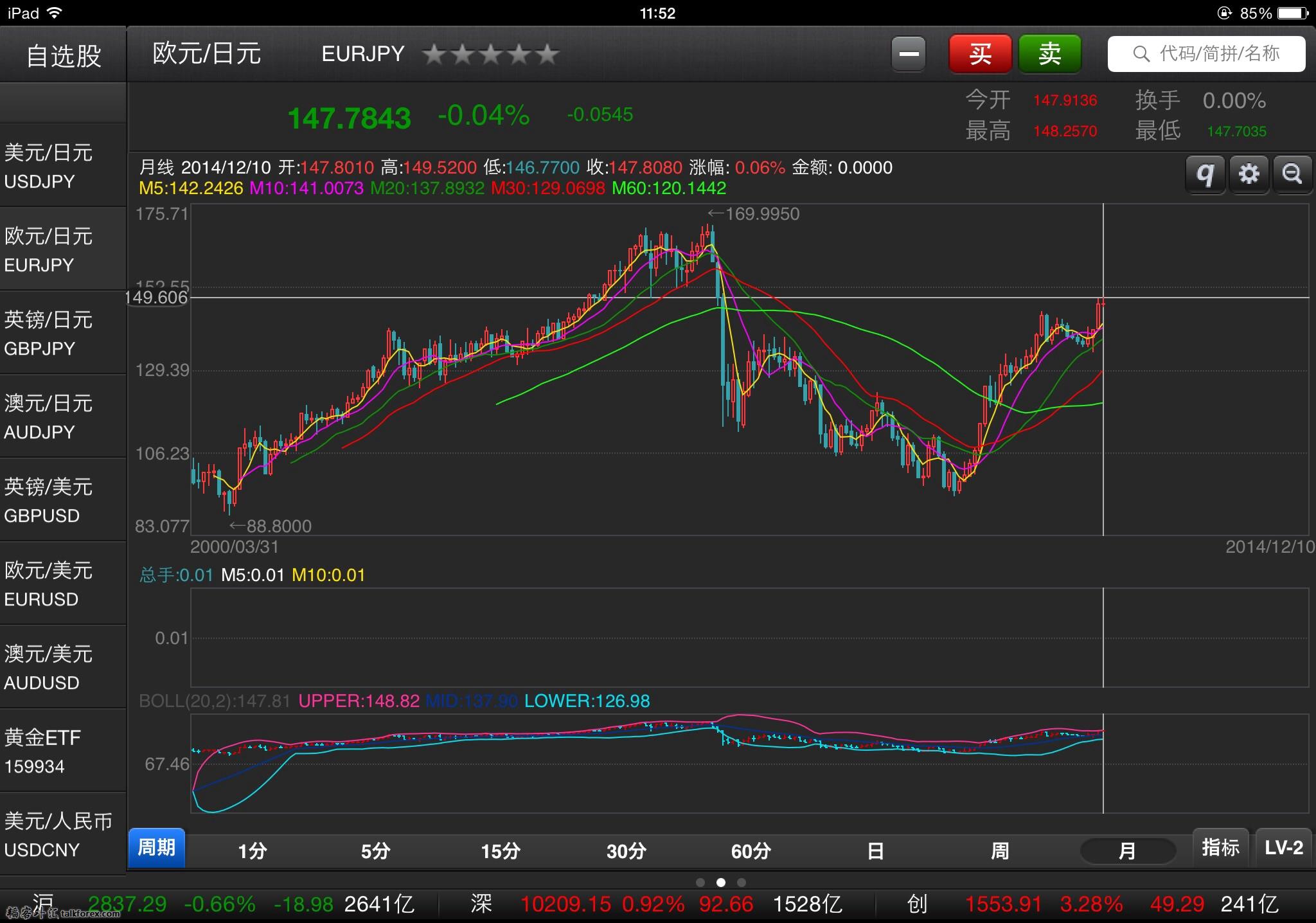This screenshot has height=923, width=1316.
Task: Tap the 创 1553.91 index ticker
Action: [x=1092, y=904]
